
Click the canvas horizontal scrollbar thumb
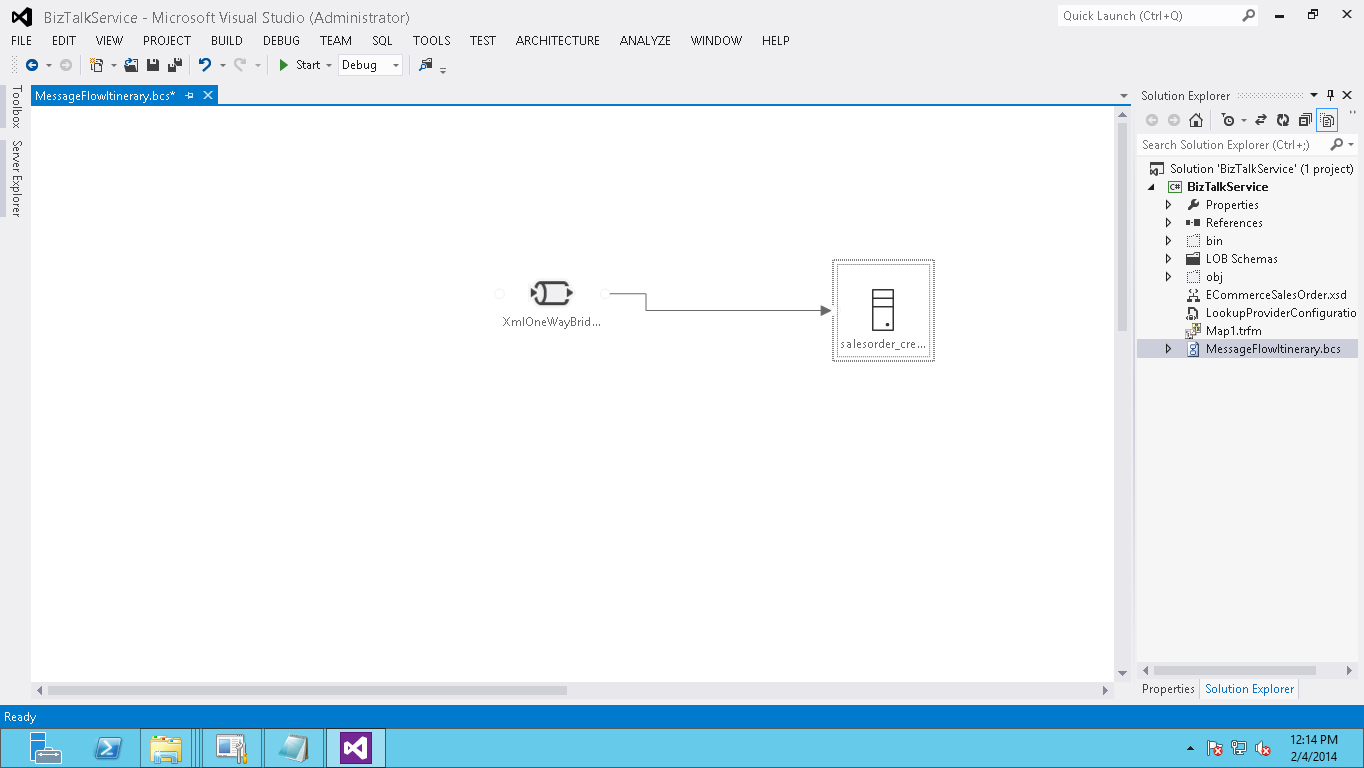pyautogui.click(x=307, y=690)
